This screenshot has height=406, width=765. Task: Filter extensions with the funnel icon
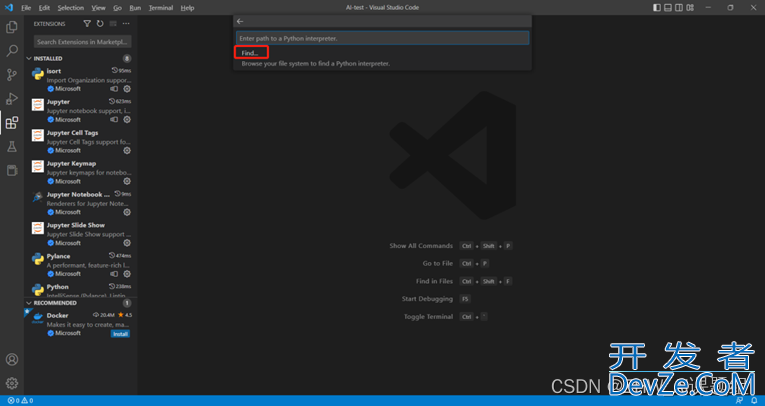87,23
